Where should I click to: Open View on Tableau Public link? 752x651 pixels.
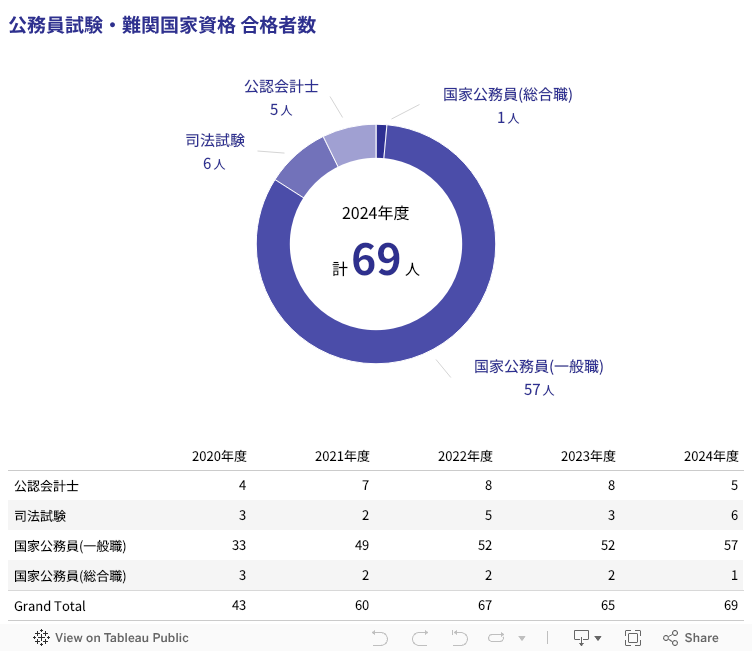121,637
